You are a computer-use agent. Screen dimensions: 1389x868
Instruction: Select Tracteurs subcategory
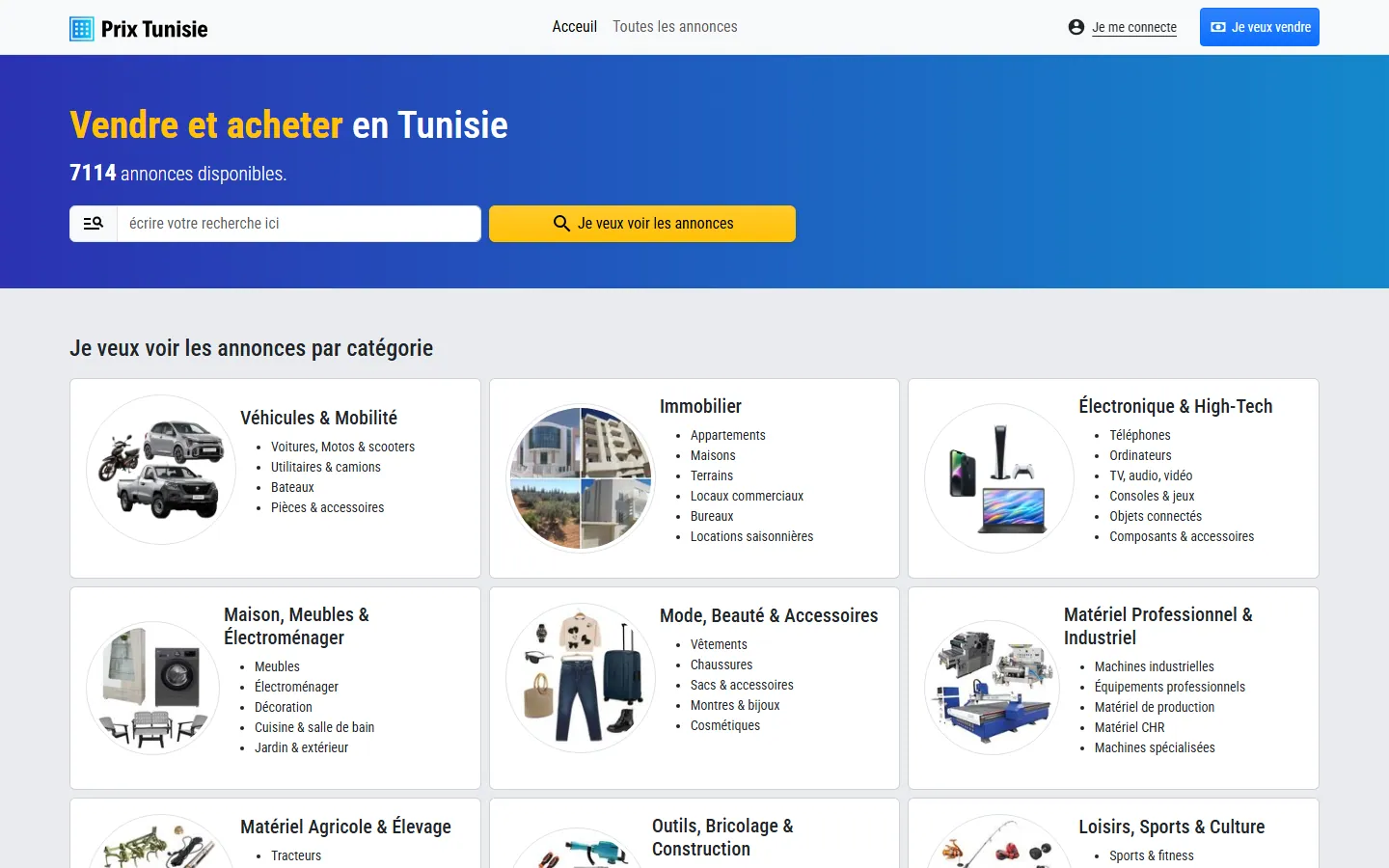[296, 855]
